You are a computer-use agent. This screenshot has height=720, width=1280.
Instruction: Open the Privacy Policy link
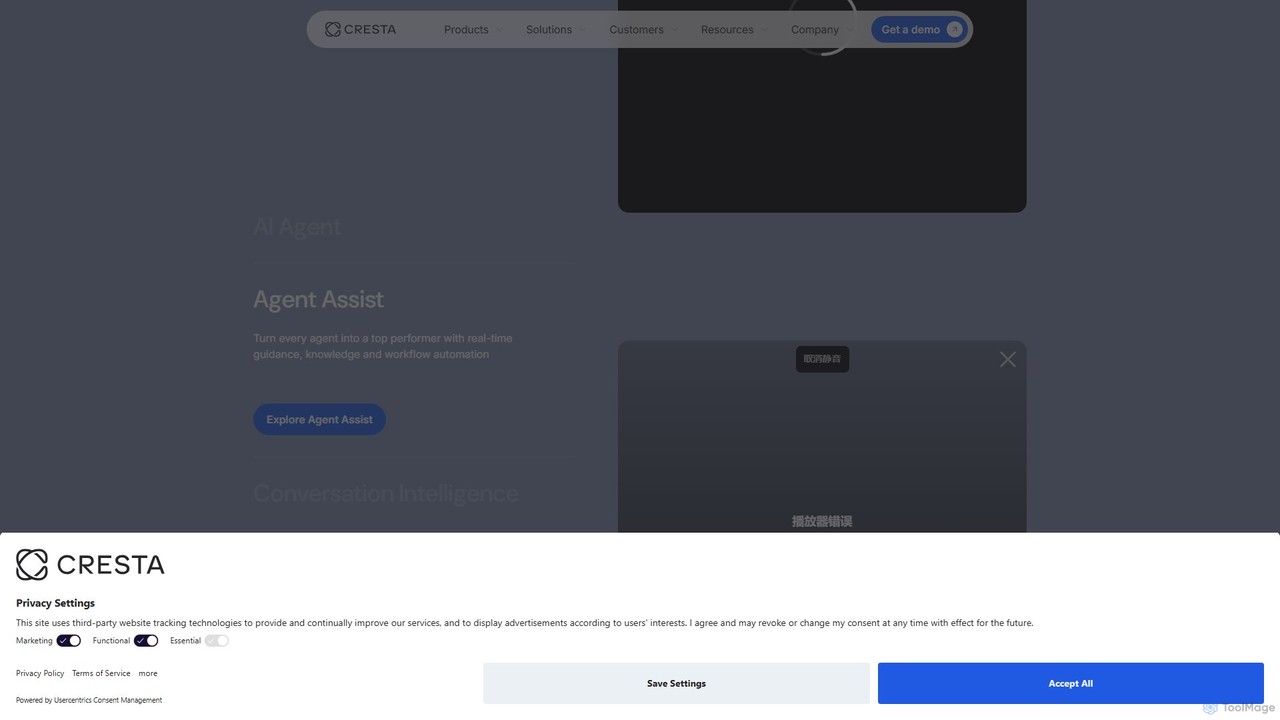(40, 674)
